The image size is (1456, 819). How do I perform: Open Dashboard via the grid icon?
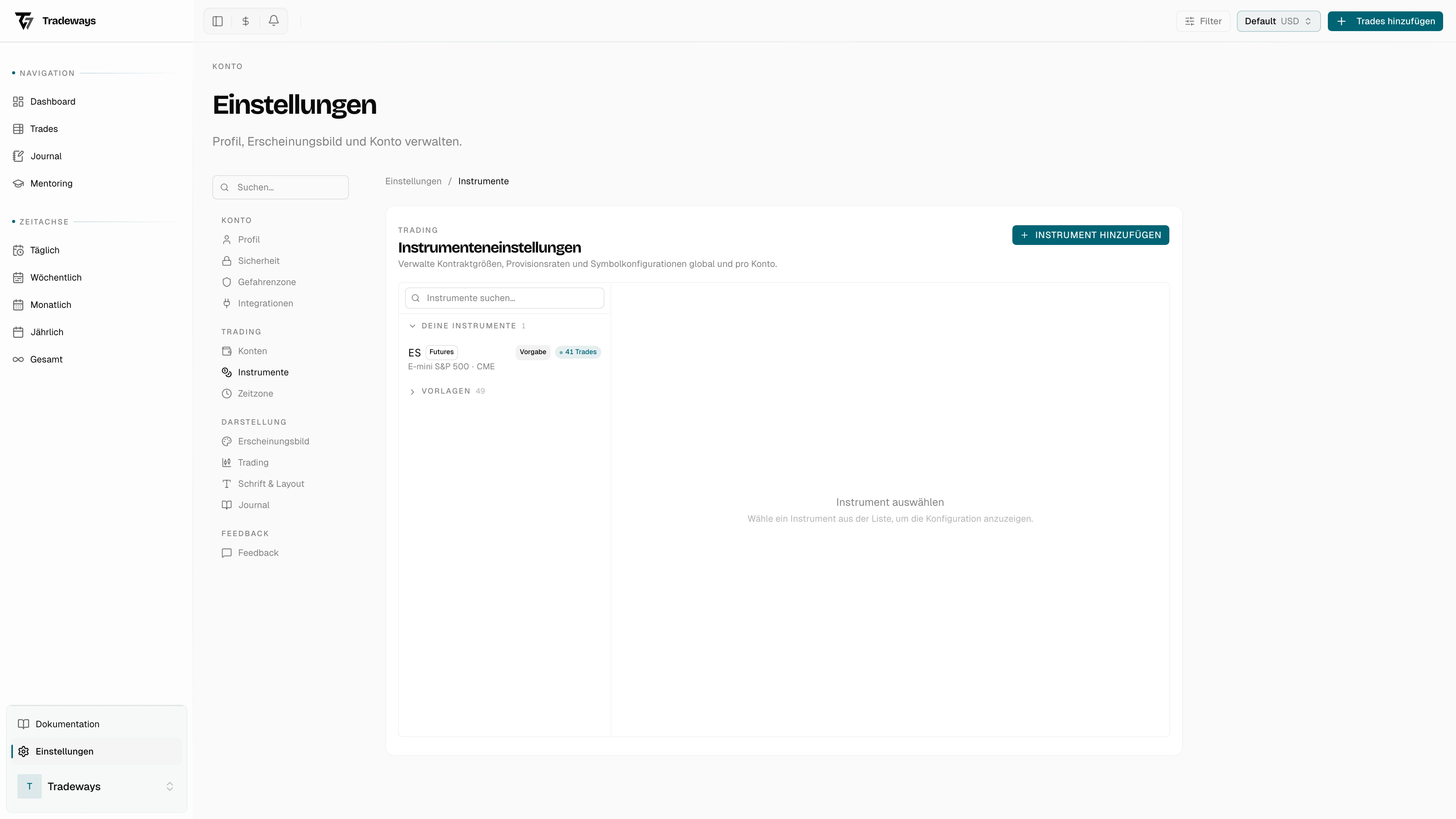(x=19, y=101)
